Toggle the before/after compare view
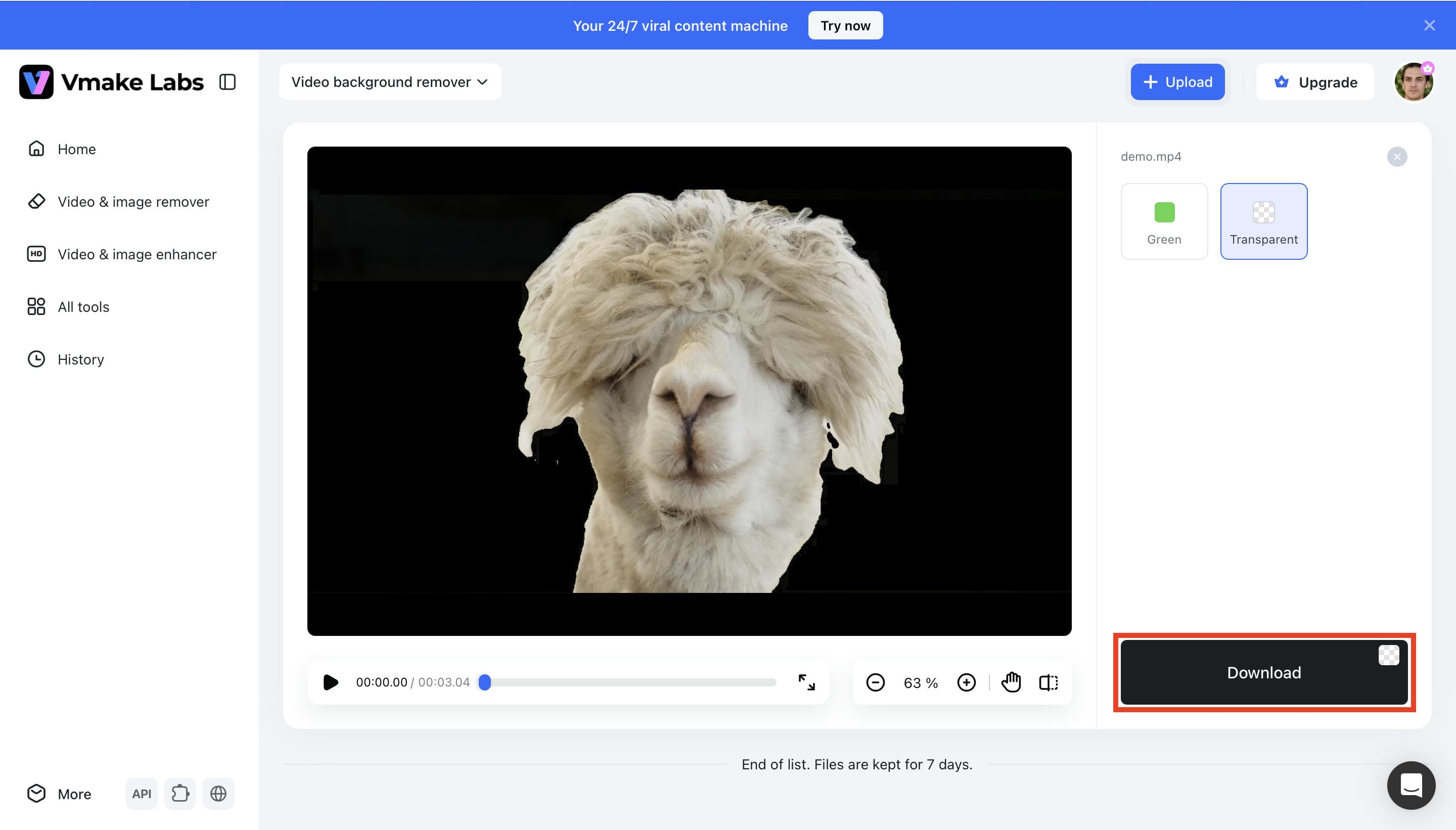Screen dimensions: 1456x830 pos(1049,682)
